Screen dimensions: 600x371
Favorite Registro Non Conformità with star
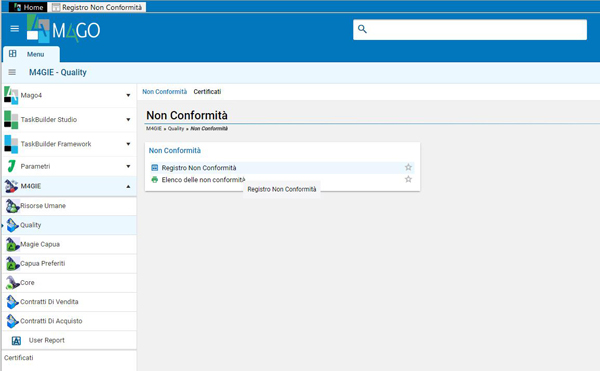pos(408,167)
